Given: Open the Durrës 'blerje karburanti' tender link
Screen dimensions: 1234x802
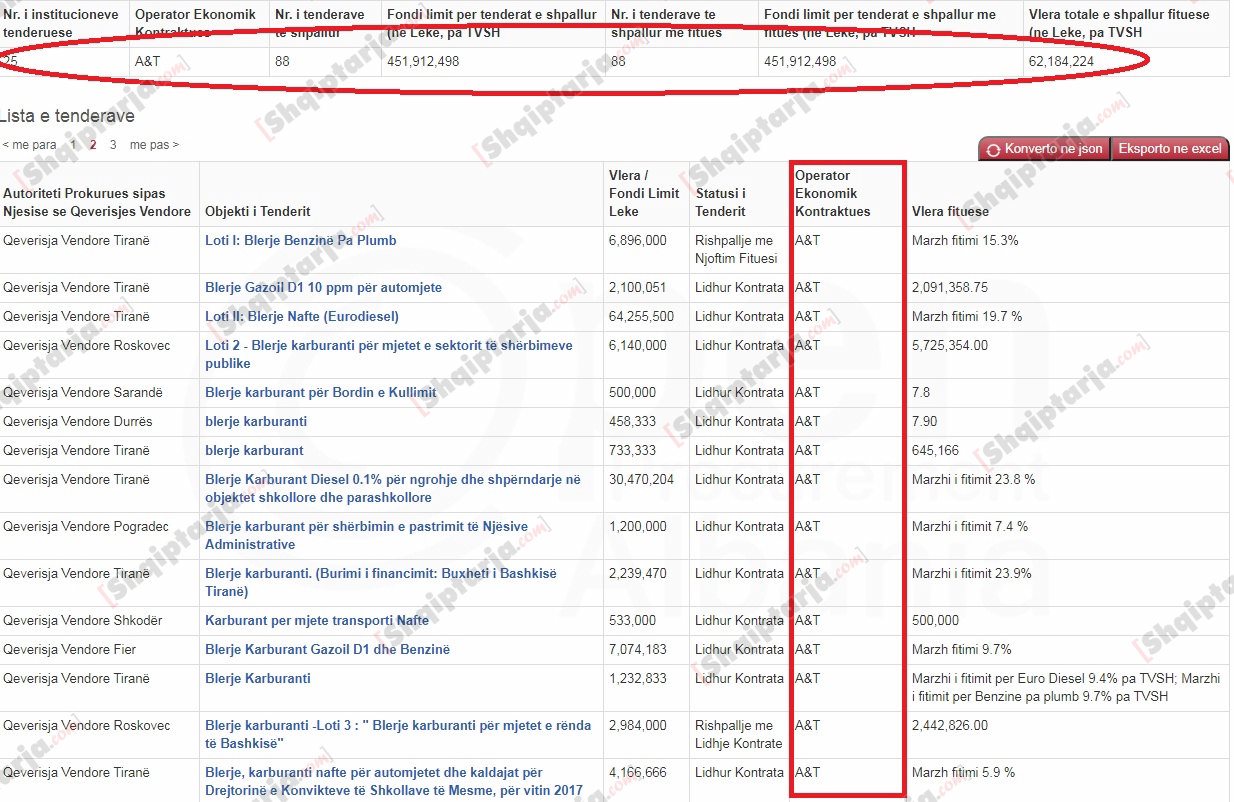Looking at the screenshot, I should pyautogui.click(x=255, y=422).
